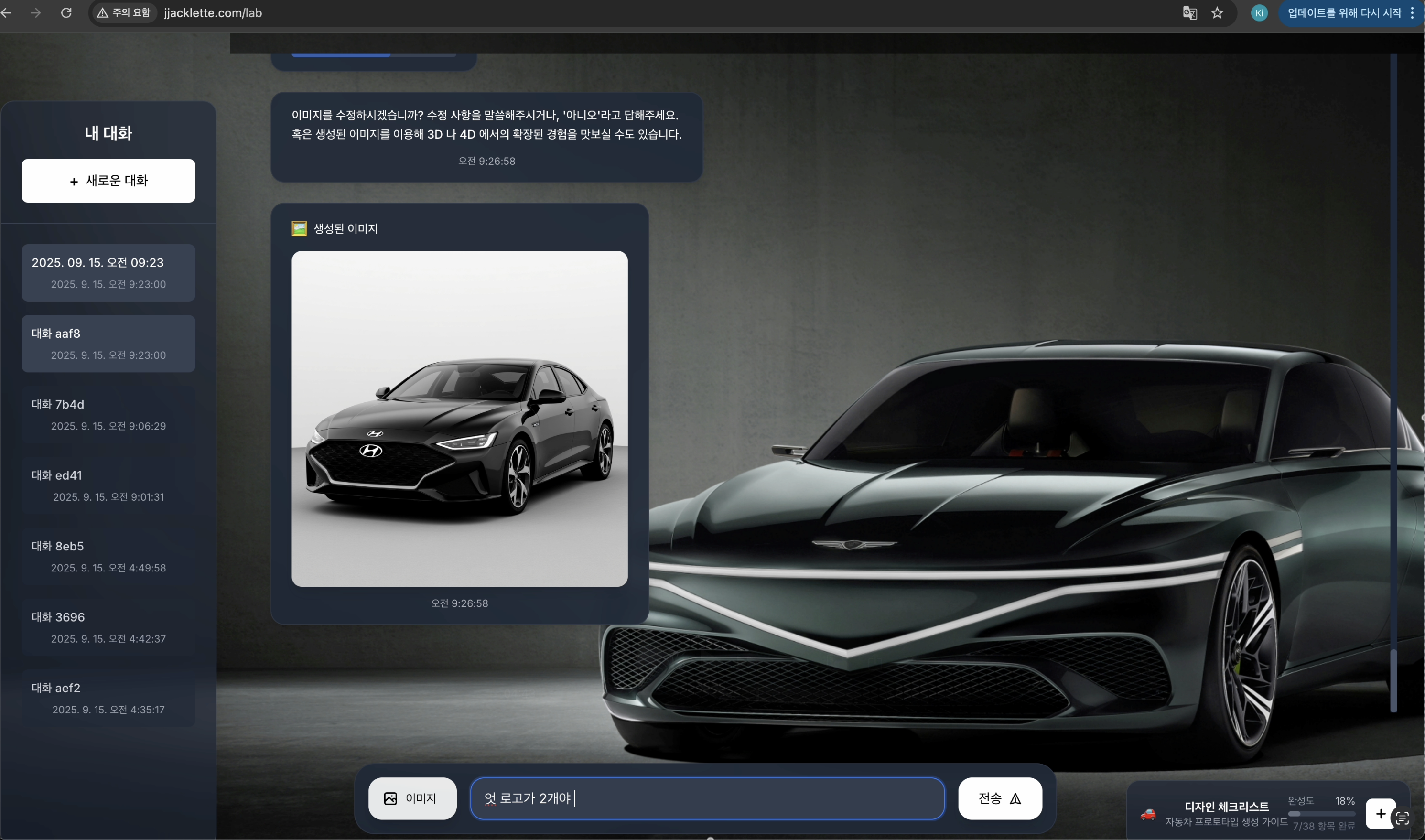The height and width of the screenshot is (840, 1425).
Task: Click the browser reload icon
Action: coord(66,12)
